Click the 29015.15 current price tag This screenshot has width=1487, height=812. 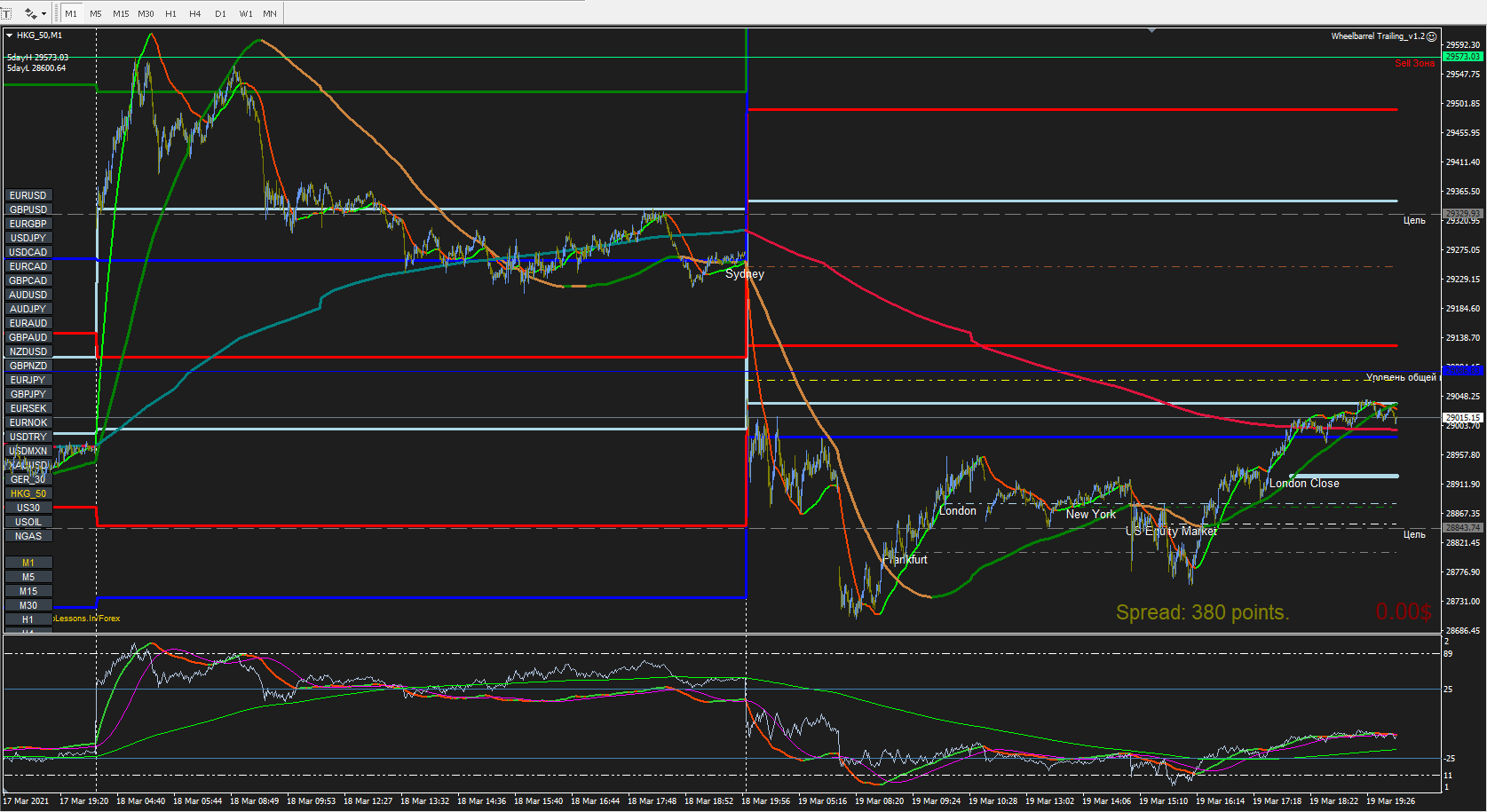click(x=1463, y=417)
